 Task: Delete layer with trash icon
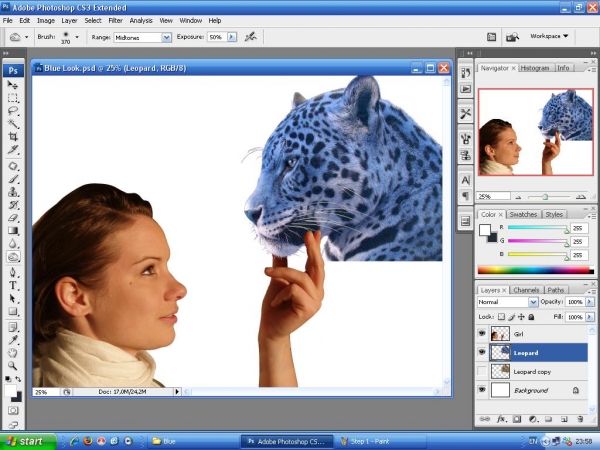tap(580, 419)
